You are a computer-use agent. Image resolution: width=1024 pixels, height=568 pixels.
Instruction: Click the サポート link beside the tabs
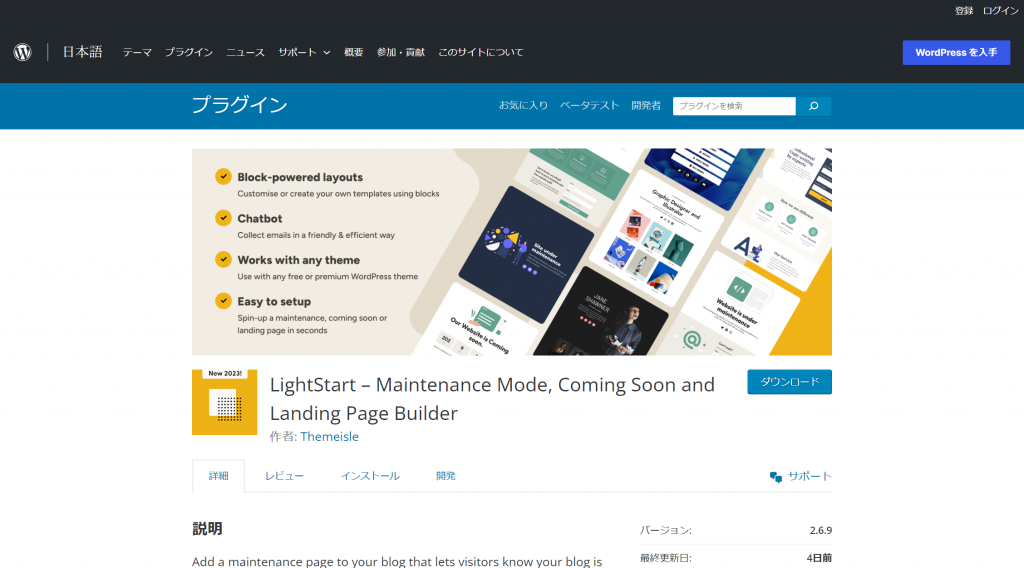[x=809, y=476]
